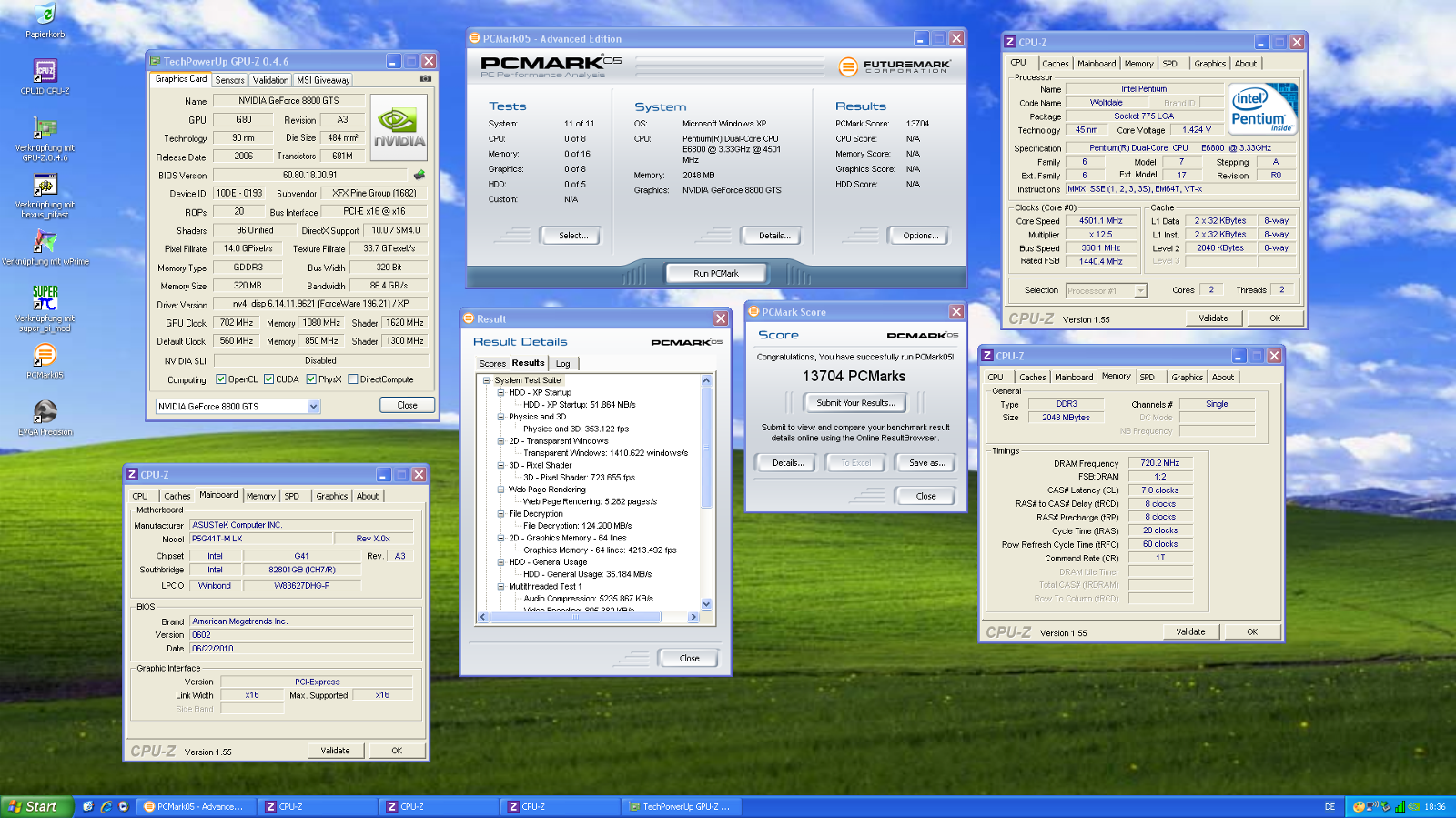
Task: Collapse the Multithreaded Test 1 node
Action: pyautogui.click(x=500, y=586)
